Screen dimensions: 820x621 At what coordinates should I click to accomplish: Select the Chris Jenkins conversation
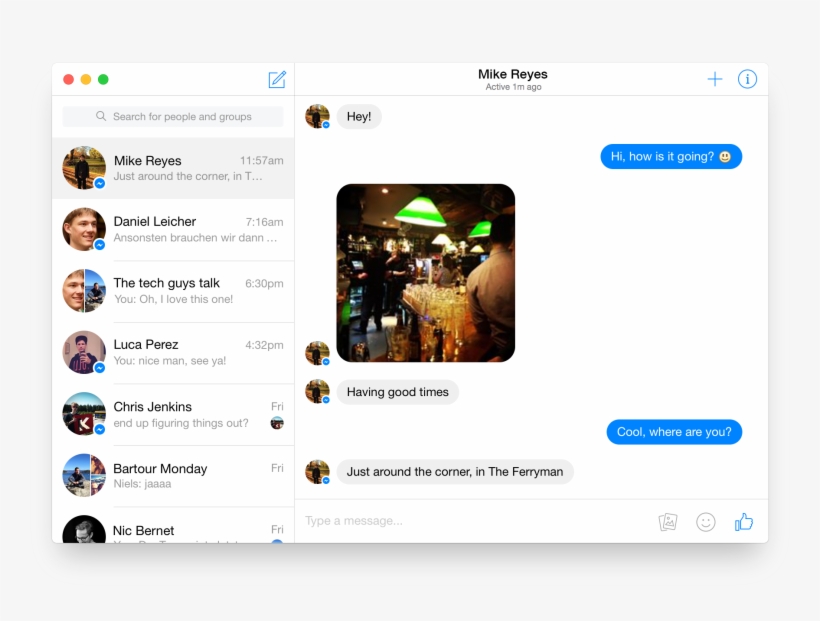click(x=173, y=414)
